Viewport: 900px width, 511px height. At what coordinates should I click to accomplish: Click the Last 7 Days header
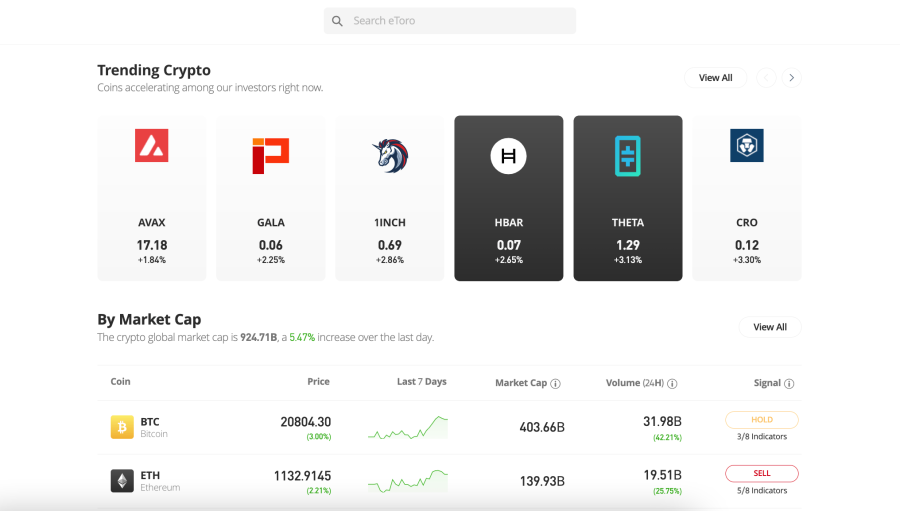click(421, 381)
